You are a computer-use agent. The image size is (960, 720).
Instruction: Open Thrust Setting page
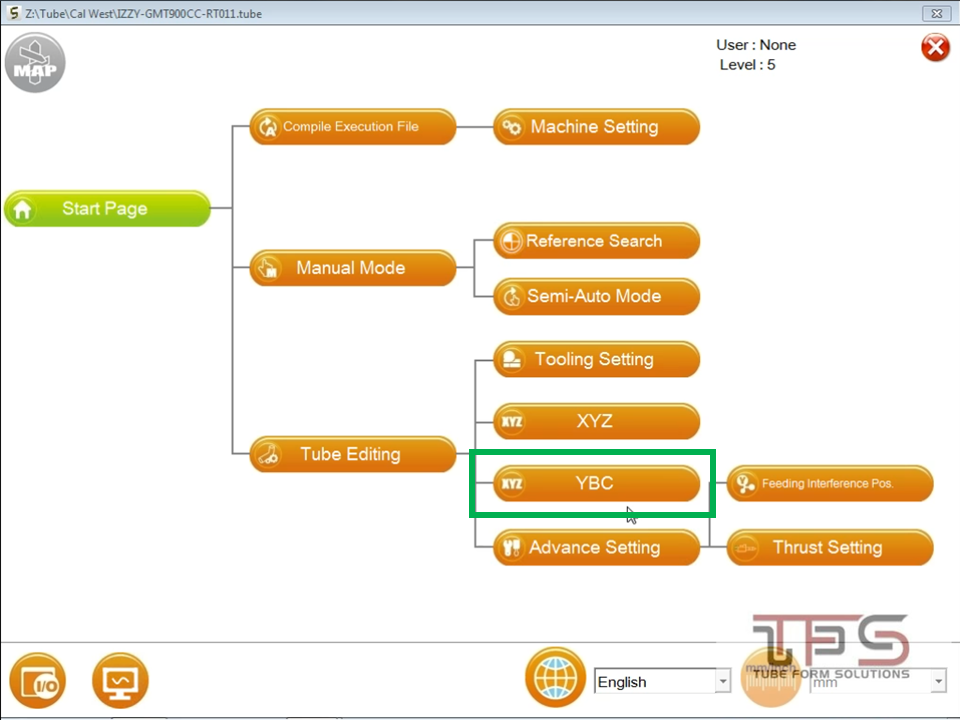829,547
